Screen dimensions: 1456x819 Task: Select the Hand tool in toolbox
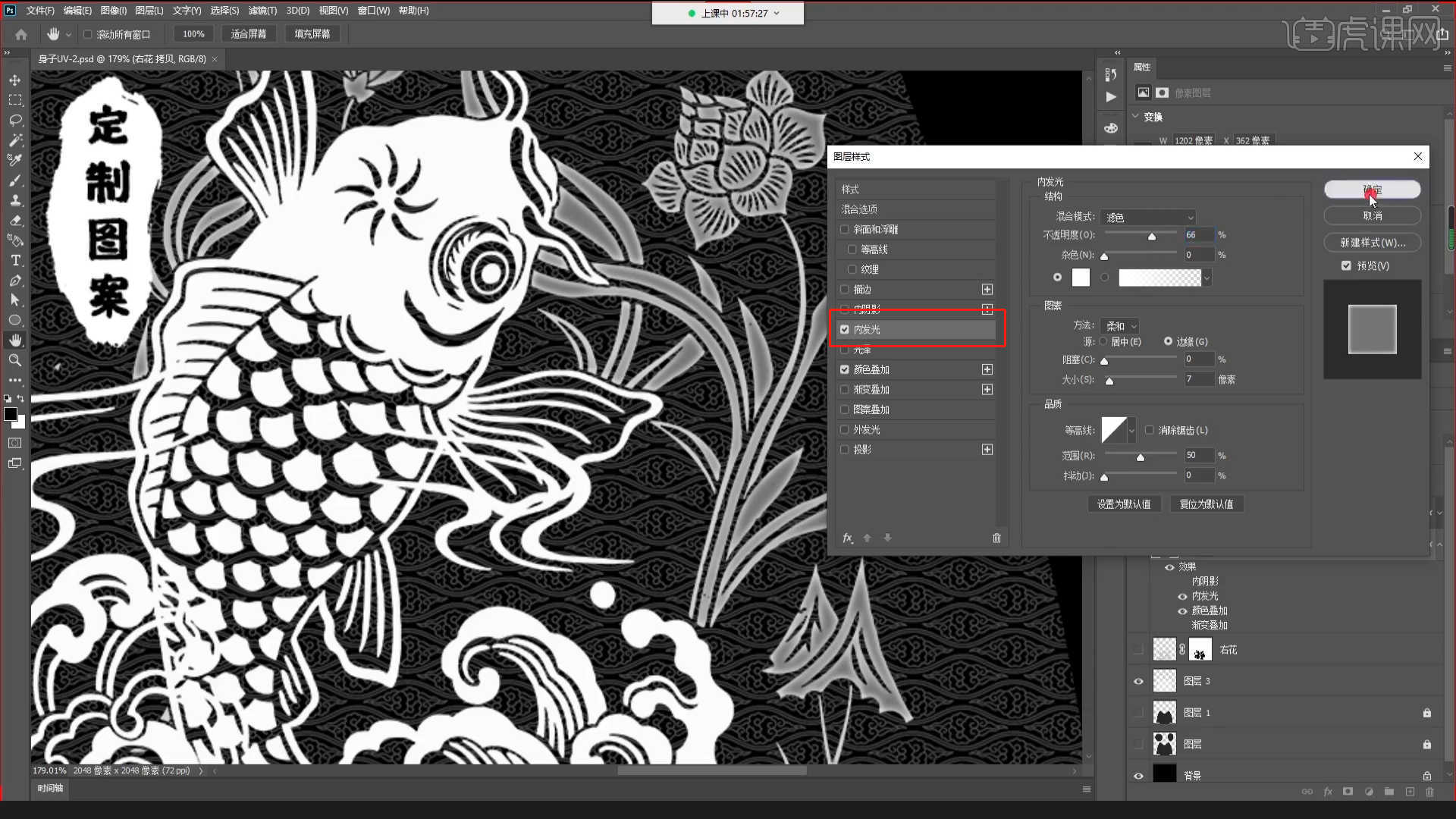click(15, 340)
